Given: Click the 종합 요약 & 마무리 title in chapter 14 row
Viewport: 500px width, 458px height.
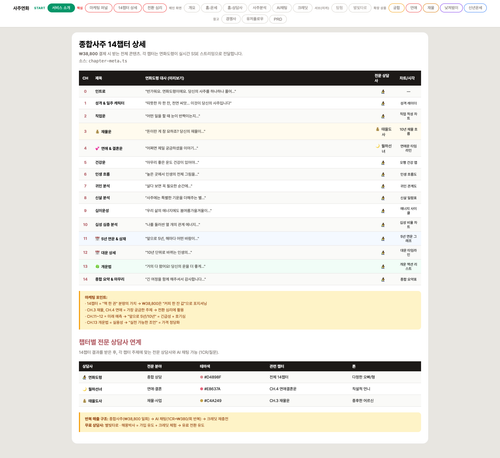Looking at the screenshot, I should pos(110,279).
